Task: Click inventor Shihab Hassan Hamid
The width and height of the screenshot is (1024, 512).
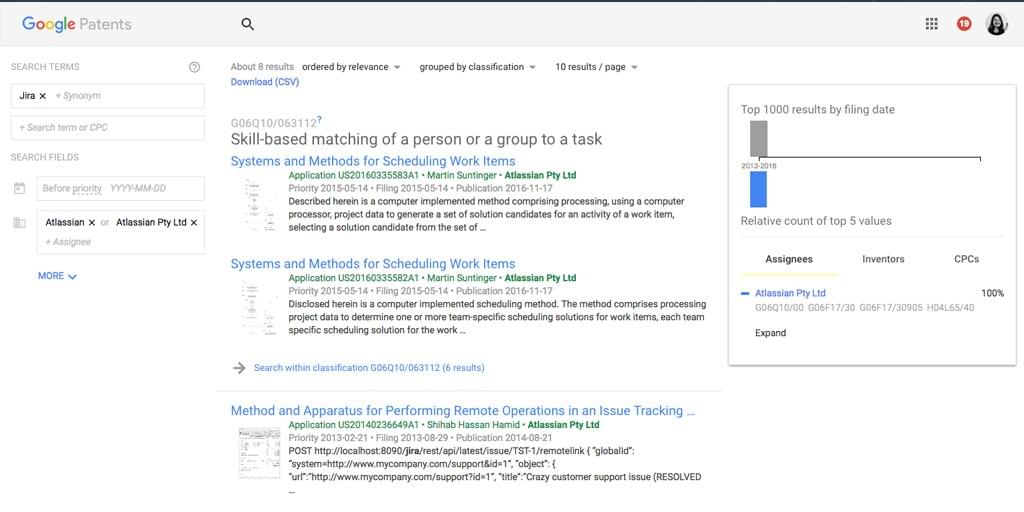Action: click(x=473, y=425)
